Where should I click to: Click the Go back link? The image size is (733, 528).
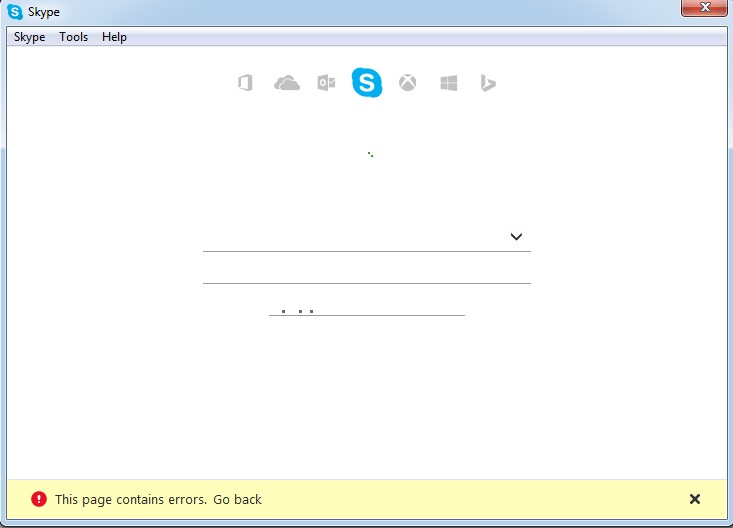point(237,499)
